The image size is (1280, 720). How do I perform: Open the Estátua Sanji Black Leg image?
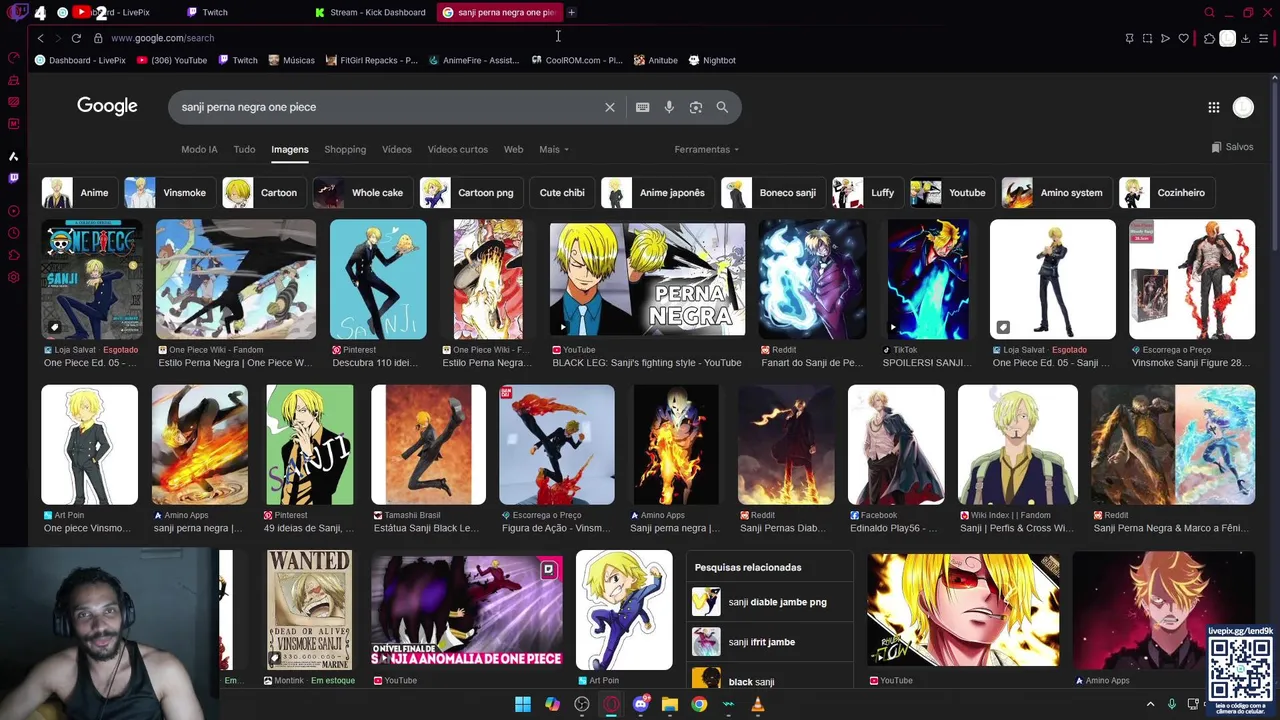pos(428,445)
